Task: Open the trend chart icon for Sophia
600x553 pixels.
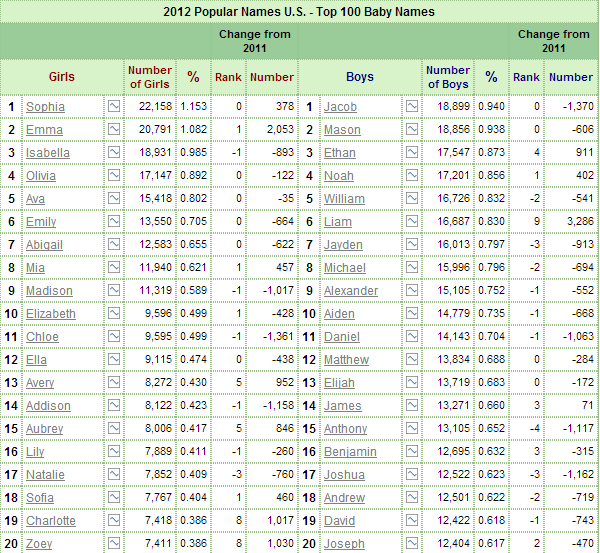Action: click(113, 106)
